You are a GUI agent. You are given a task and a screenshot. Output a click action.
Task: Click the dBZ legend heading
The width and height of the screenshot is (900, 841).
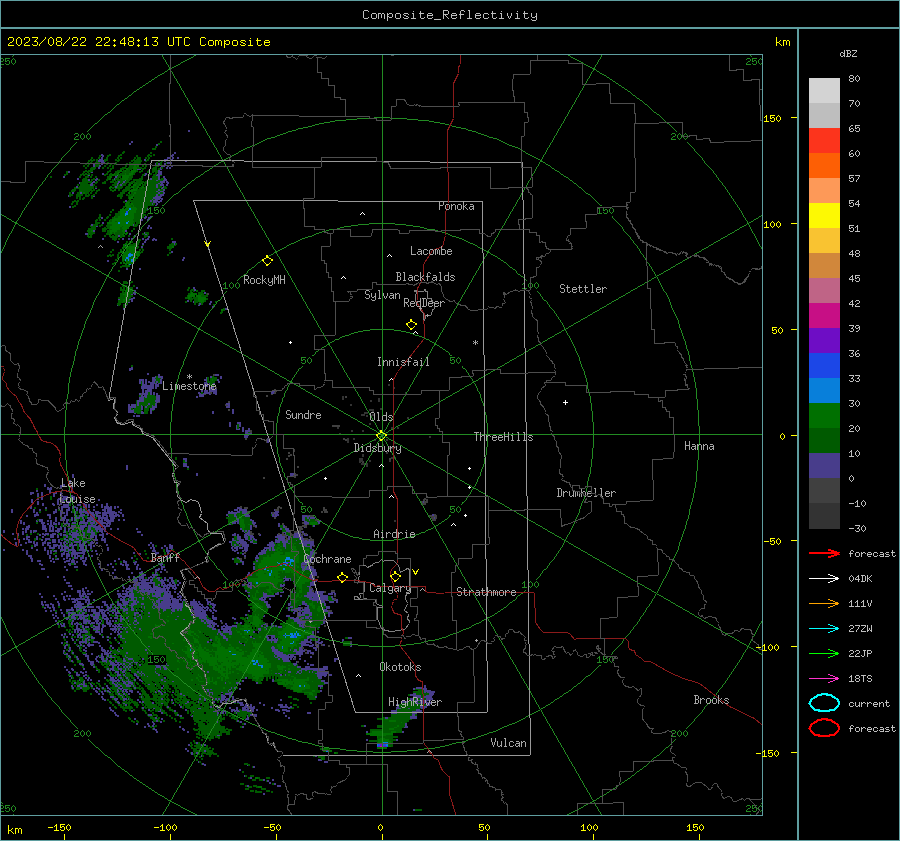click(x=848, y=53)
